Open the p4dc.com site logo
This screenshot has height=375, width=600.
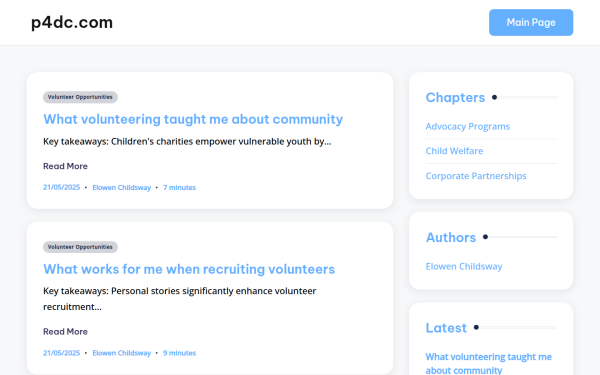tap(72, 23)
